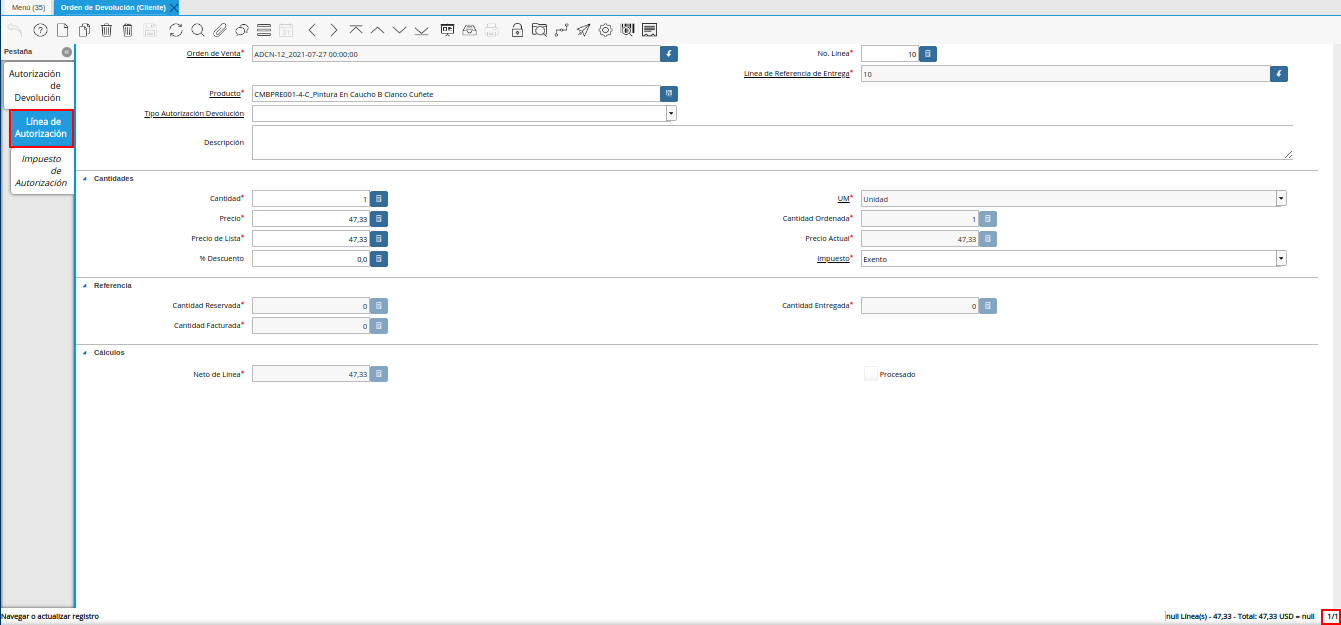
Task: Open the chat bubbles icon
Action: point(241,30)
